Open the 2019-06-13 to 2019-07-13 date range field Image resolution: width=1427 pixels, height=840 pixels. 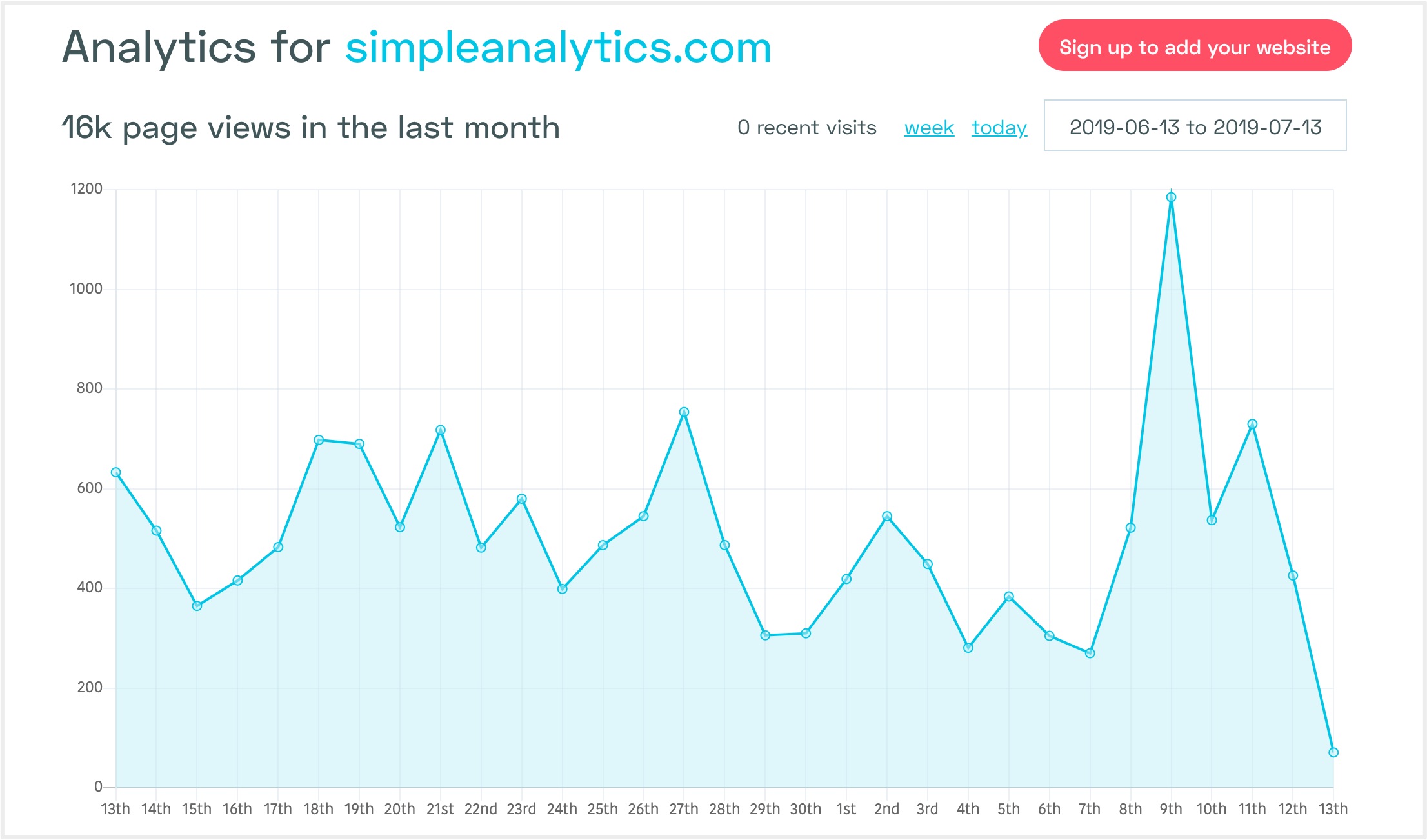[x=1195, y=125]
